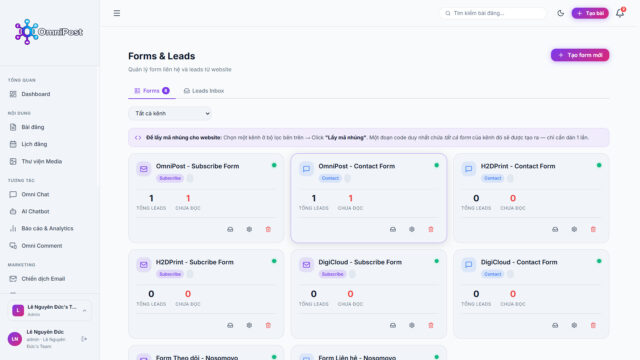Toggle the sidebar hamburger menu
This screenshot has width=640, height=360.
(x=117, y=13)
